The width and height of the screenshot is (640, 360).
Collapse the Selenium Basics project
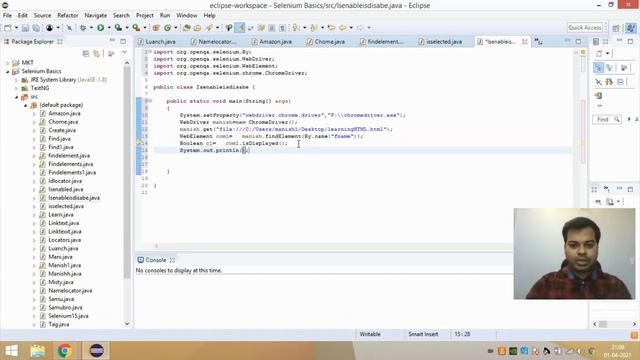pos(7,71)
